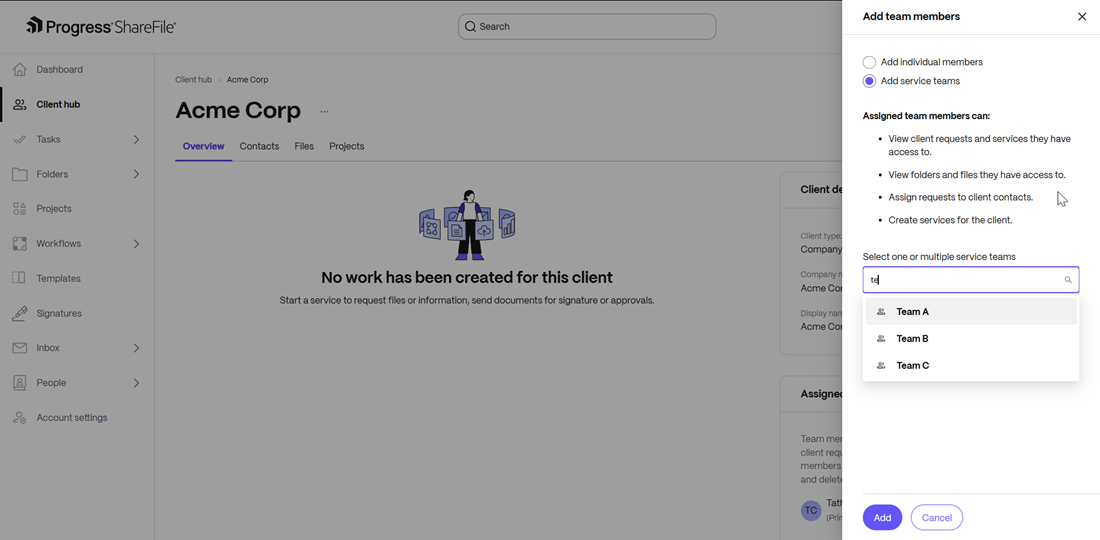Expand the Folders submenu chevron

point(136,175)
